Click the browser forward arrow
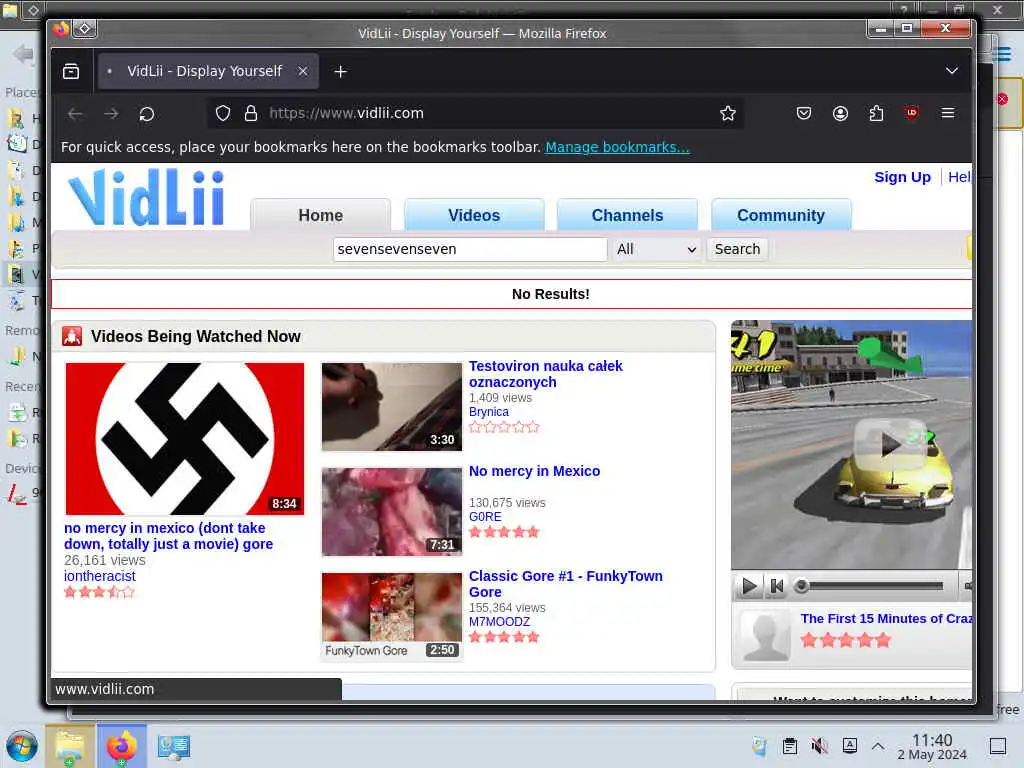 [x=111, y=114]
